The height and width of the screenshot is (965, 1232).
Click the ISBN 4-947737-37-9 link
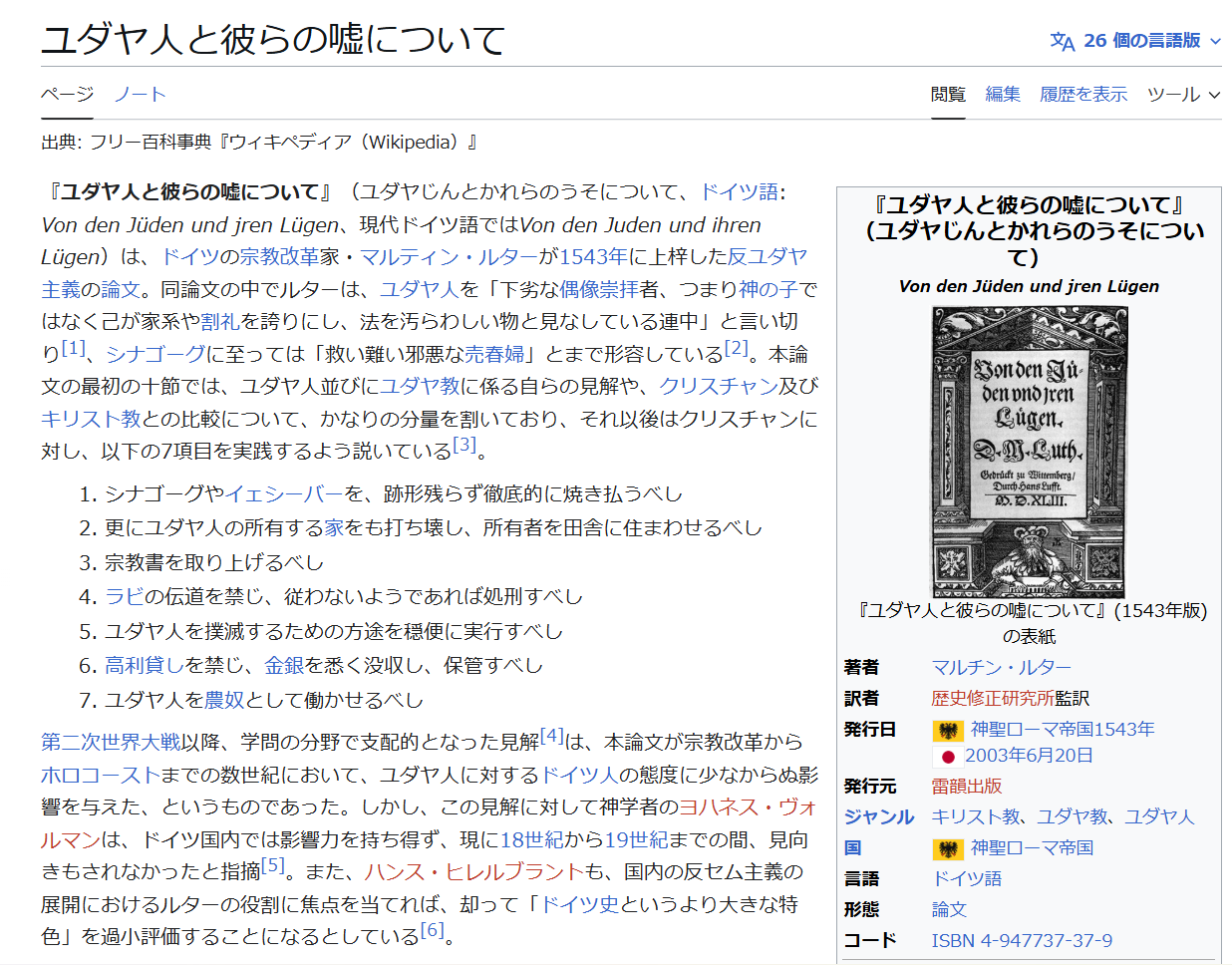click(1022, 940)
